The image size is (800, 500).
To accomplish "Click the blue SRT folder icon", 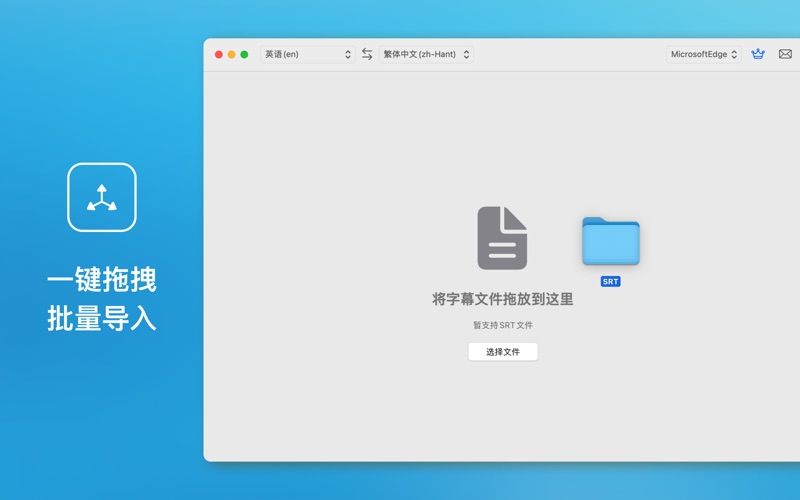I will coord(611,241).
